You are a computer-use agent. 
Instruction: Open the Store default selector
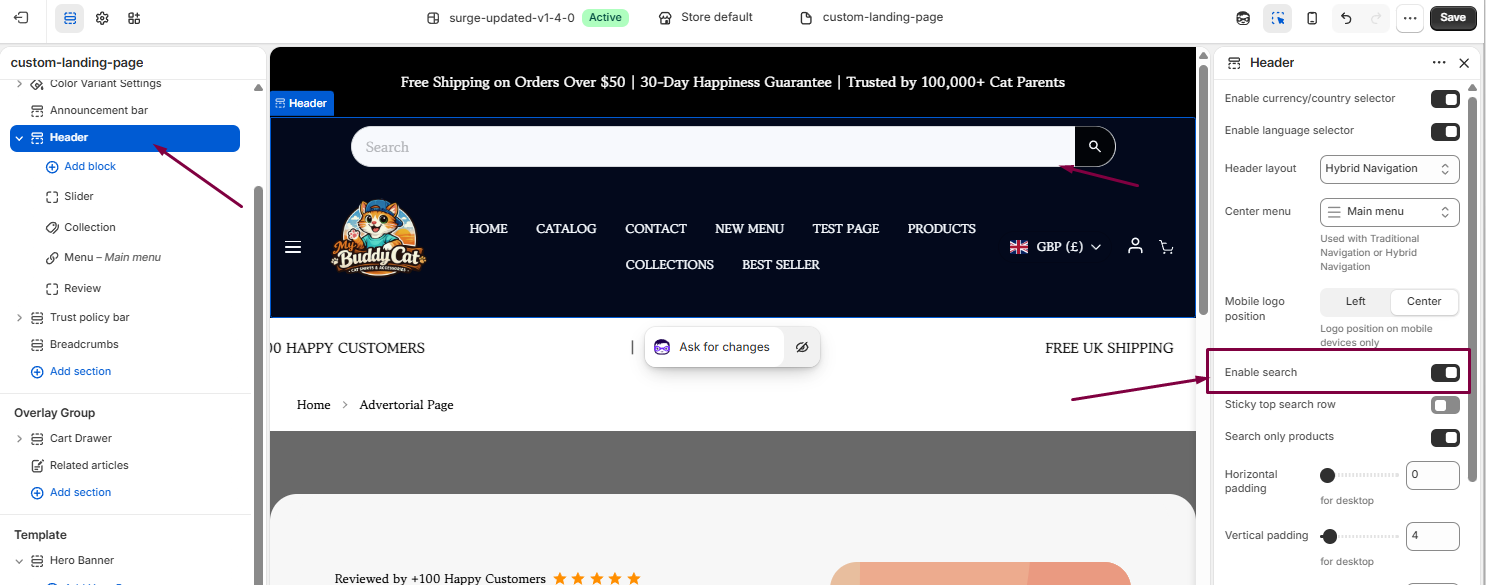click(705, 18)
